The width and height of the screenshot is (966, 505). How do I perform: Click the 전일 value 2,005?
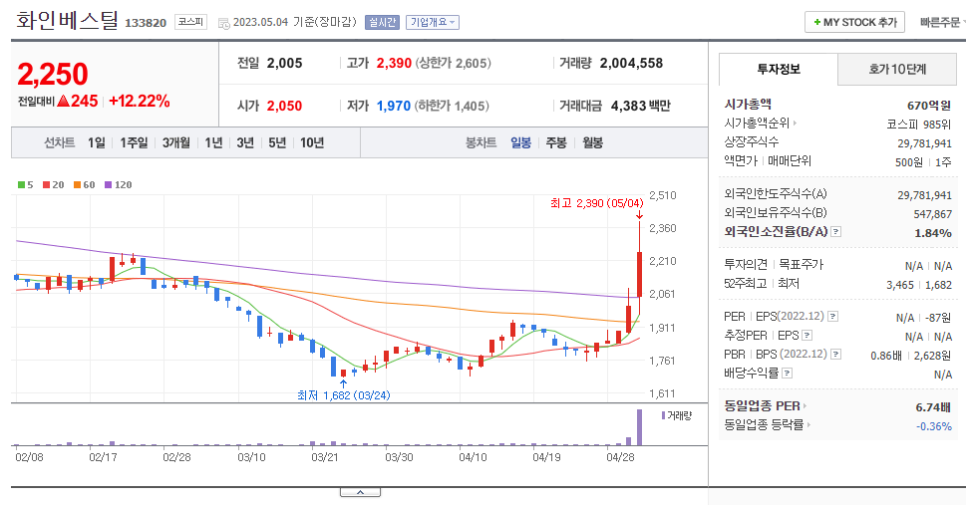pyautogui.click(x=285, y=63)
